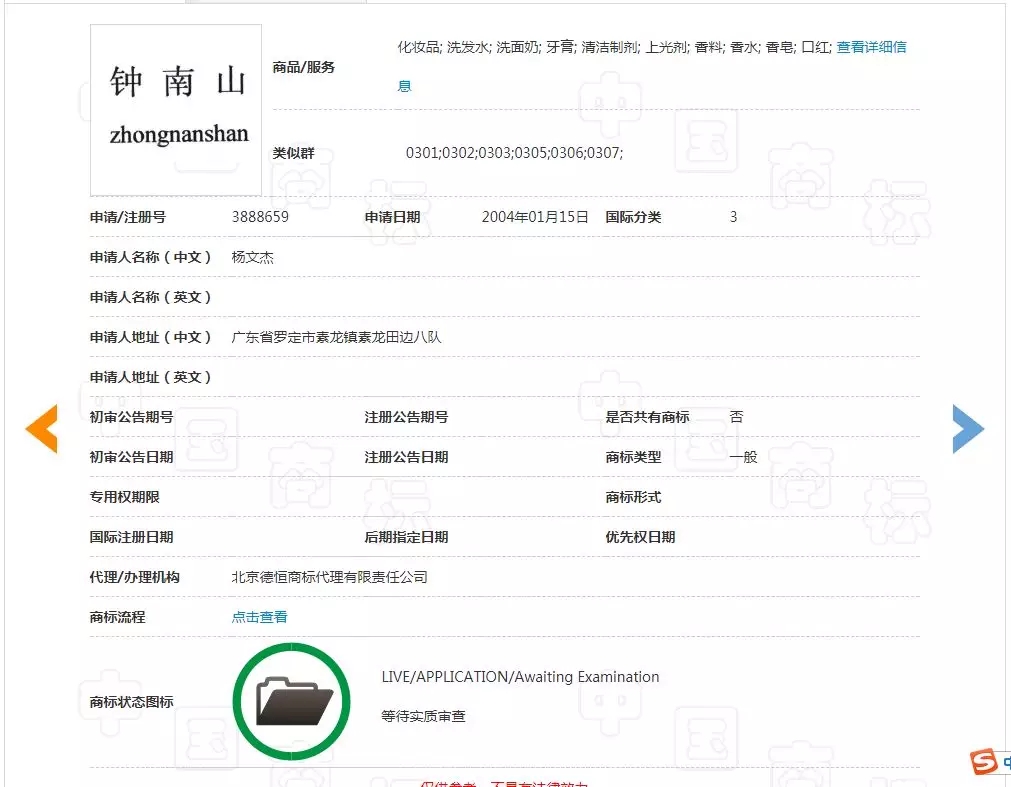This screenshot has width=1011, height=787.
Task: Click the 商品/服务 label
Action: [304, 67]
